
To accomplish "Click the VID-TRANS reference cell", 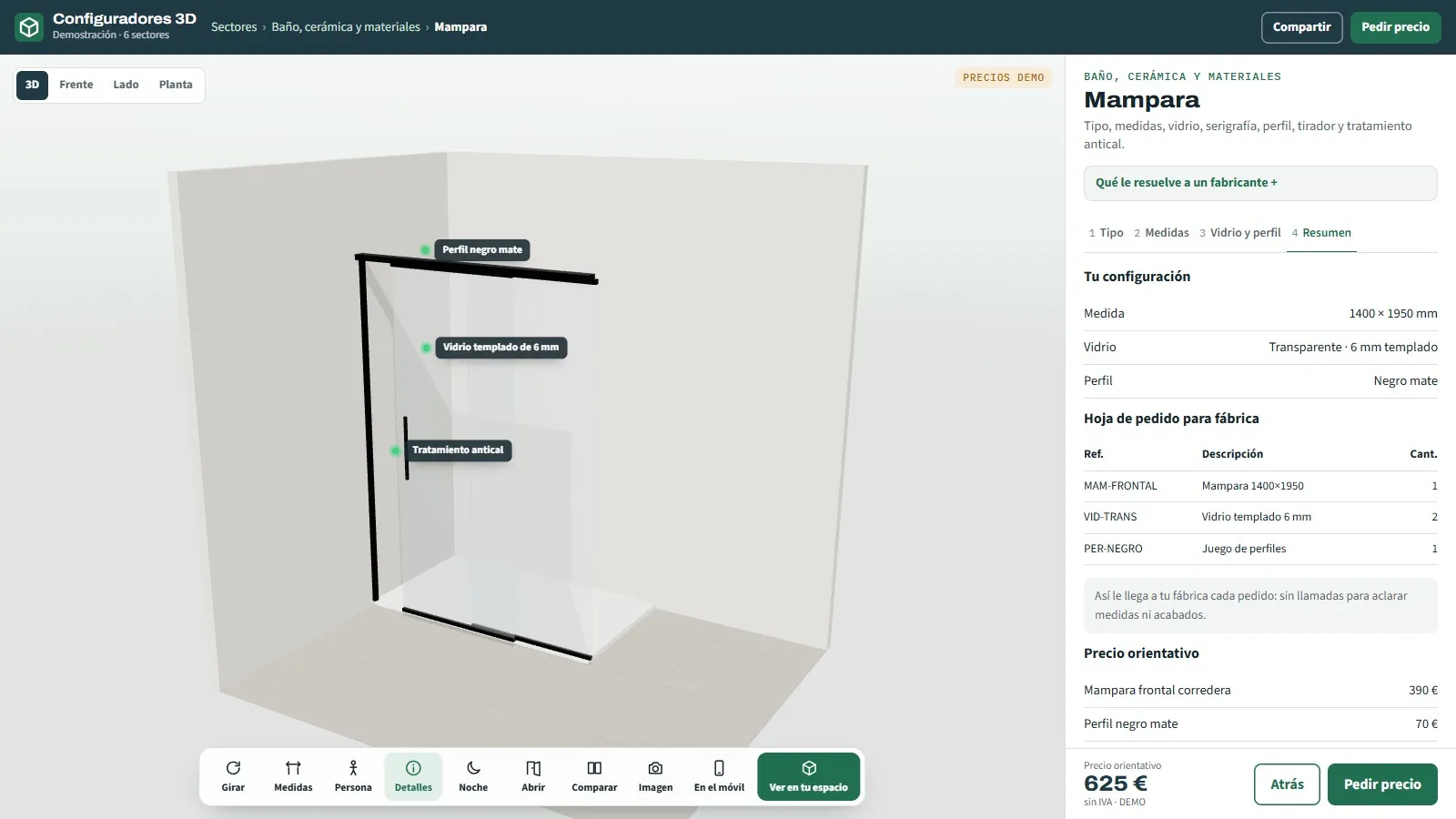I will click(x=1110, y=517).
